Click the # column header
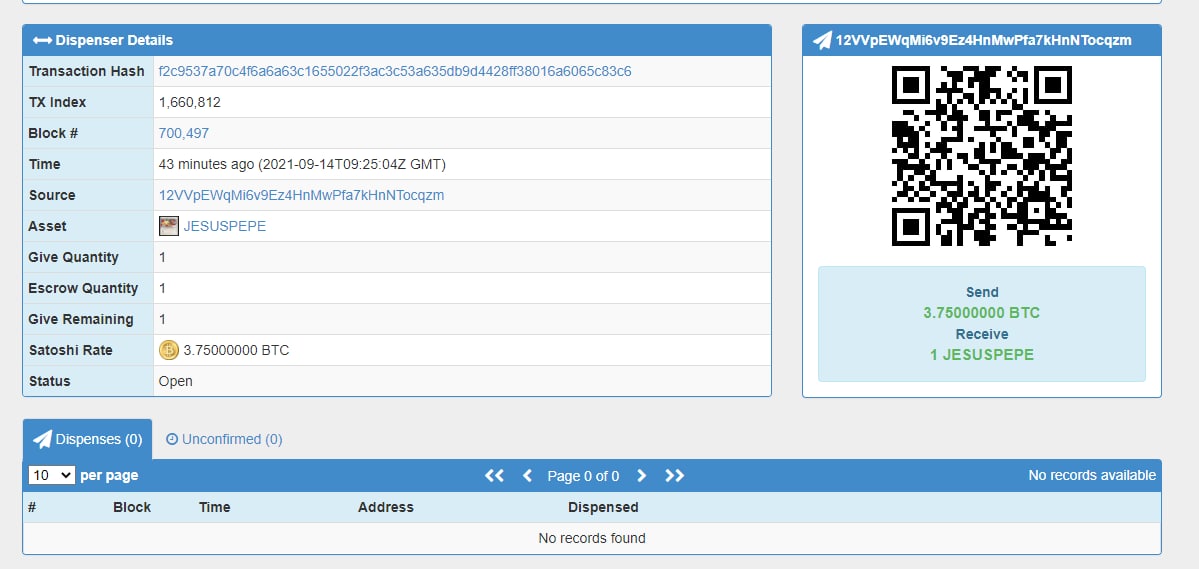Viewport: 1199px width, 569px height. point(32,507)
